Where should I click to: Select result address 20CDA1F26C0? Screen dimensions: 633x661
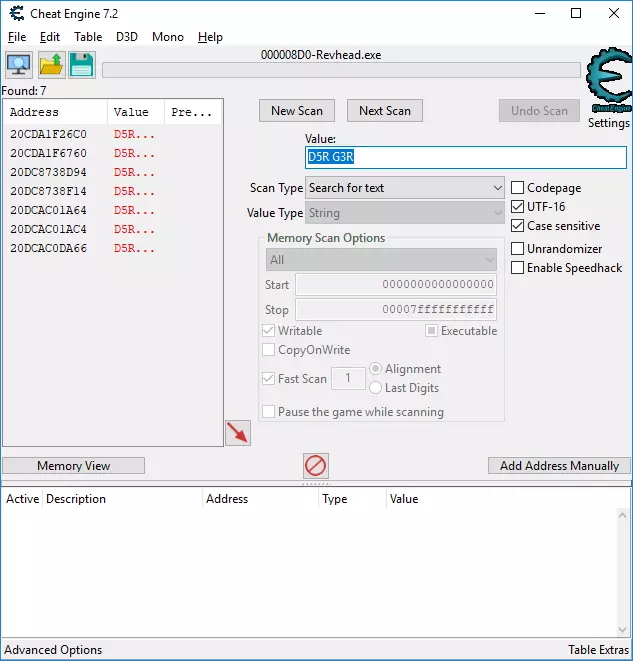pos(48,134)
